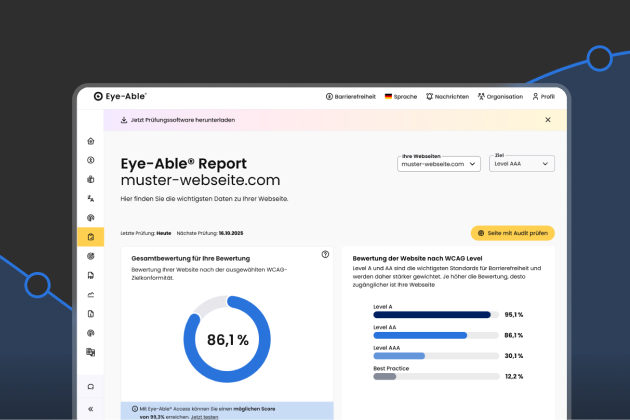Click the help question mark in Gesamtbewertung card
Screen dimensions: 630x420
click(325, 254)
